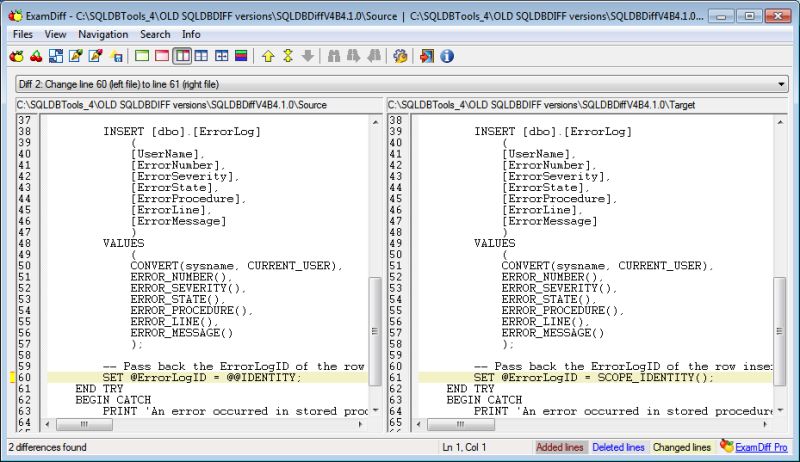
Task: Show only the second (red) pane
Action: coord(162,56)
